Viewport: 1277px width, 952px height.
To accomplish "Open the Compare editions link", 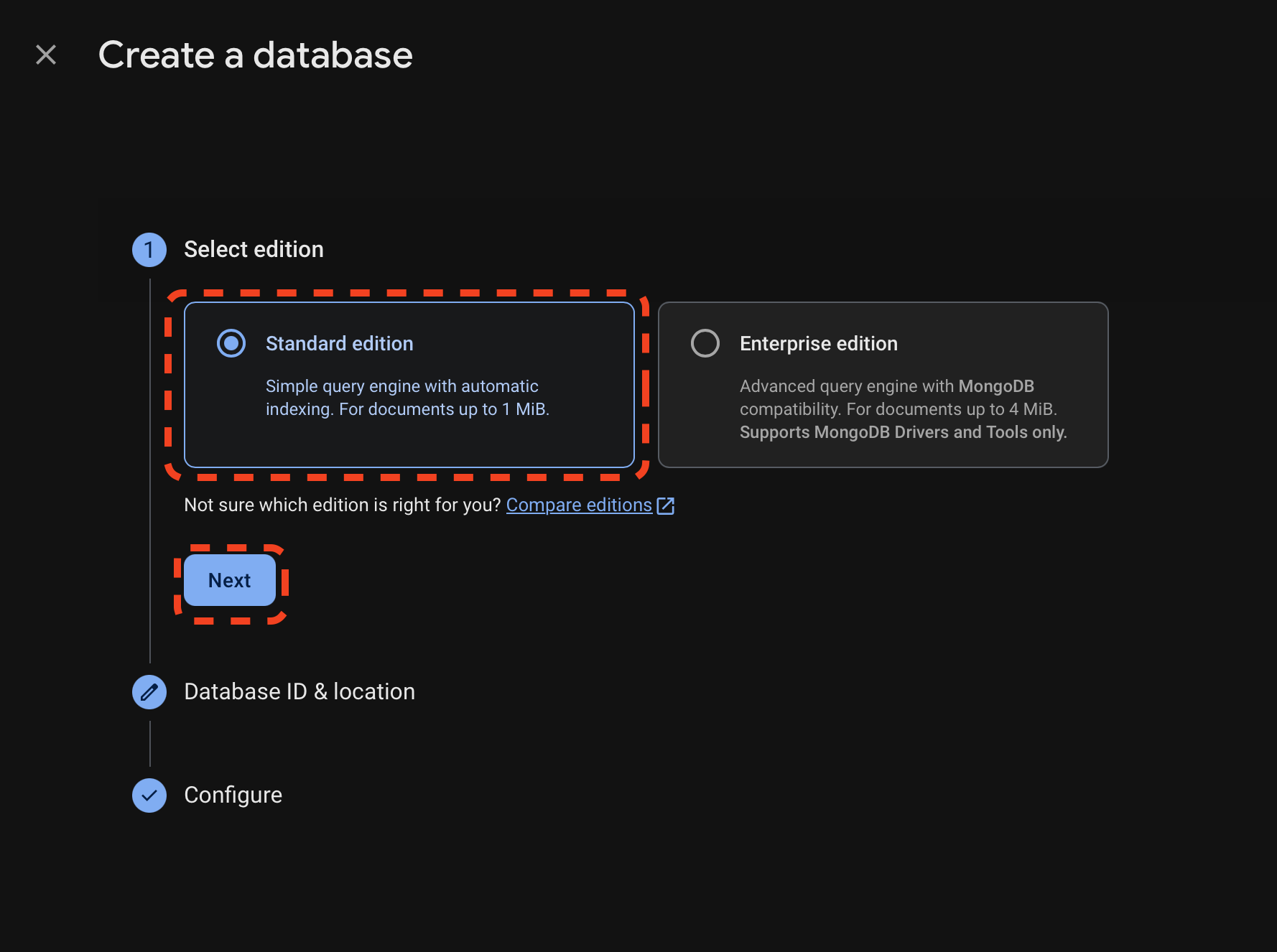I will pyautogui.click(x=579, y=504).
